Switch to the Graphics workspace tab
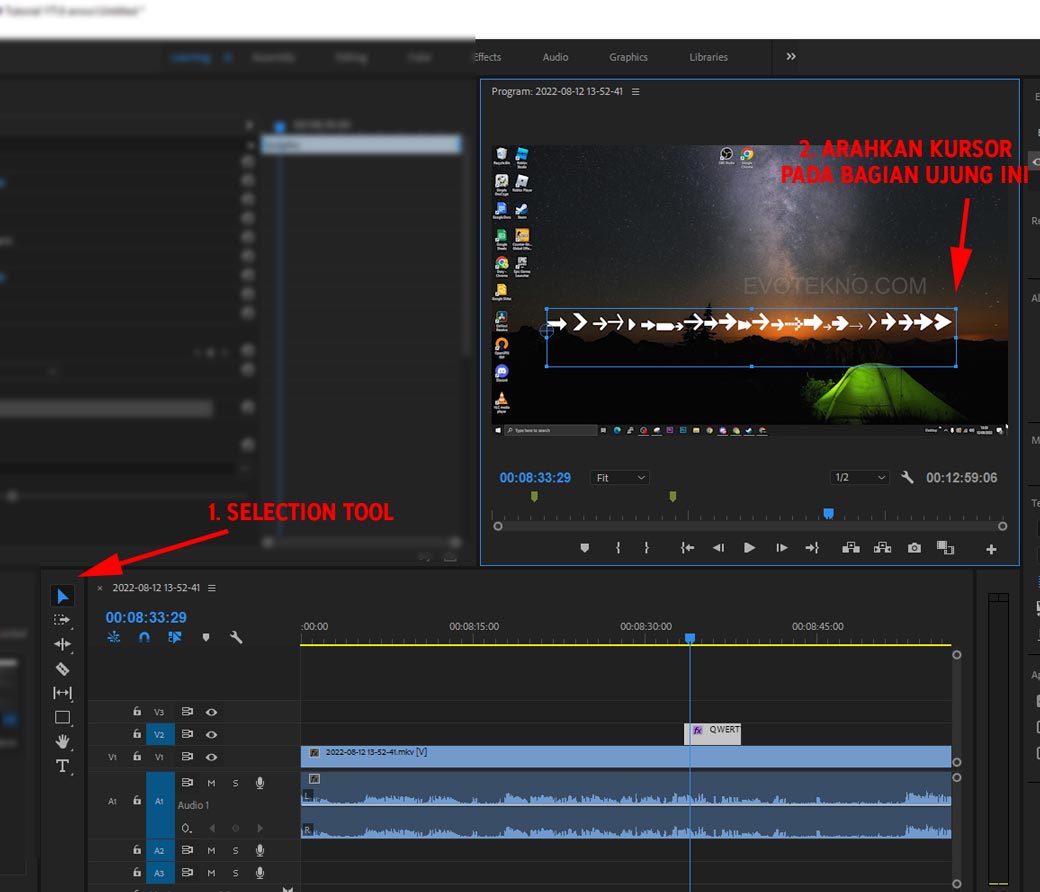 (628, 57)
